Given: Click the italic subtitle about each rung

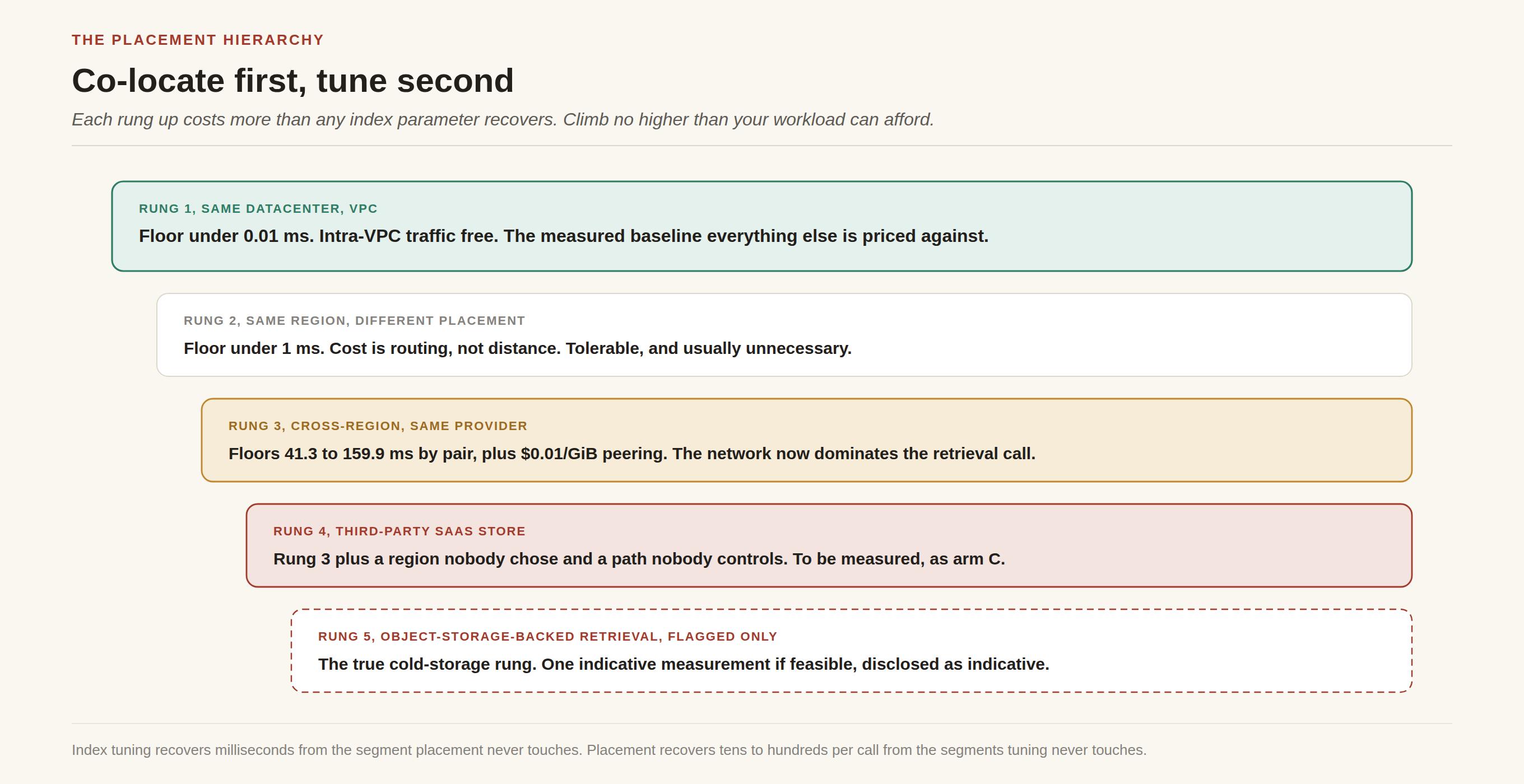Looking at the screenshot, I should pos(503,119).
